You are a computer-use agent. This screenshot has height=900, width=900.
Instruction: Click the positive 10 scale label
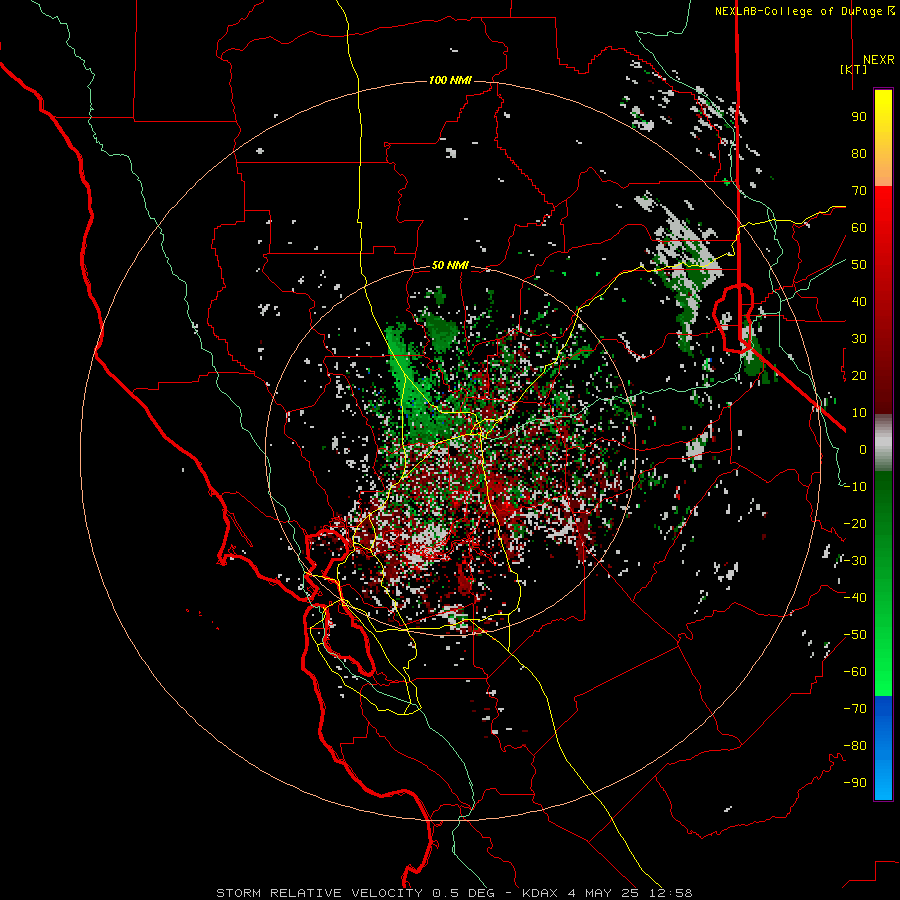pos(859,413)
